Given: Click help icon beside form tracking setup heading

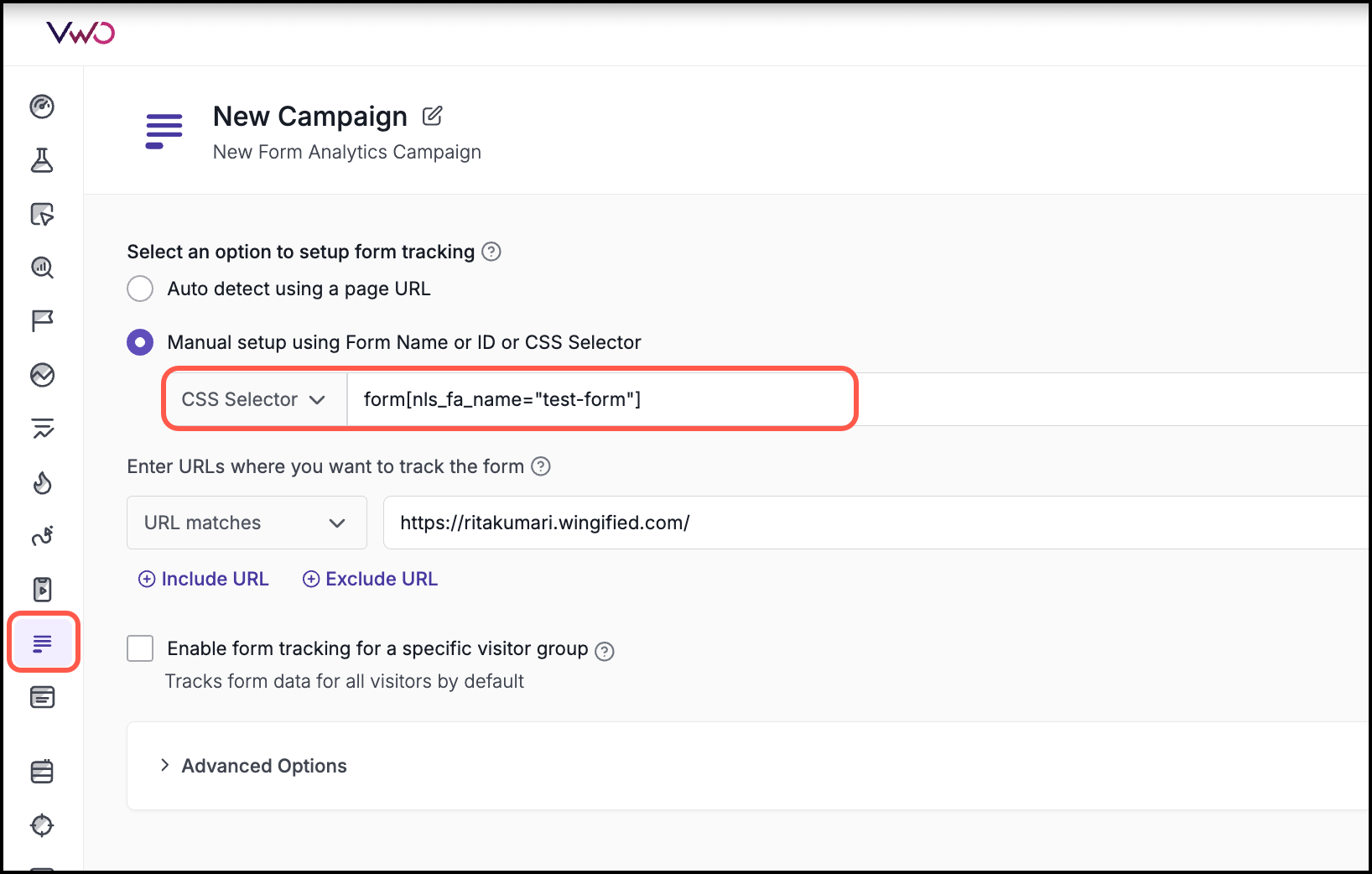Looking at the screenshot, I should click(492, 252).
